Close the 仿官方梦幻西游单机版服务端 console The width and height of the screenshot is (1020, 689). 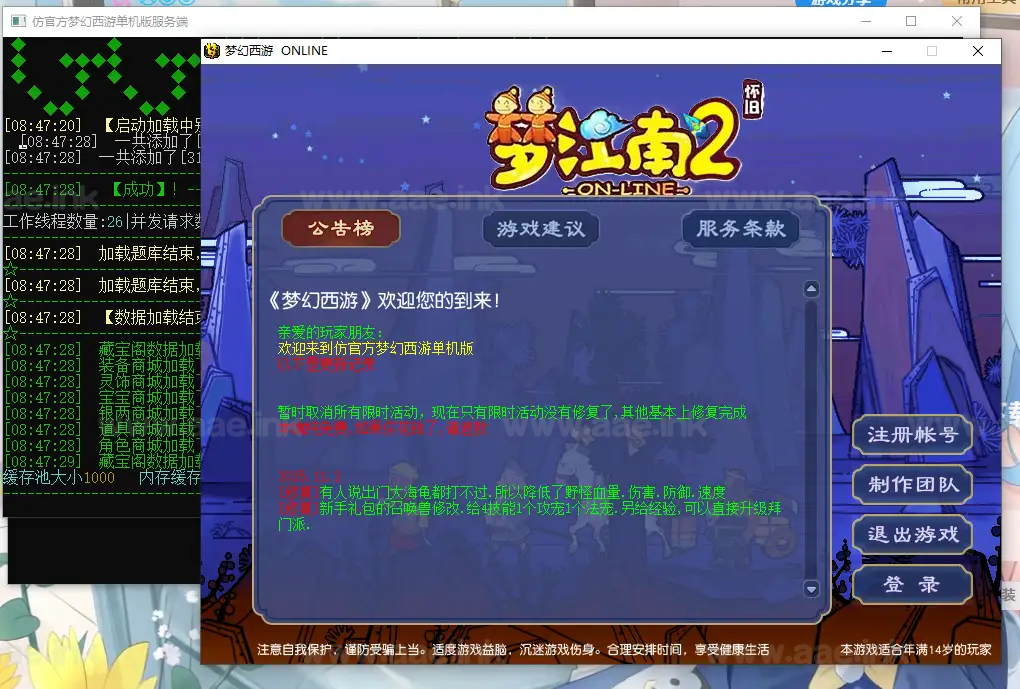point(957,21)
